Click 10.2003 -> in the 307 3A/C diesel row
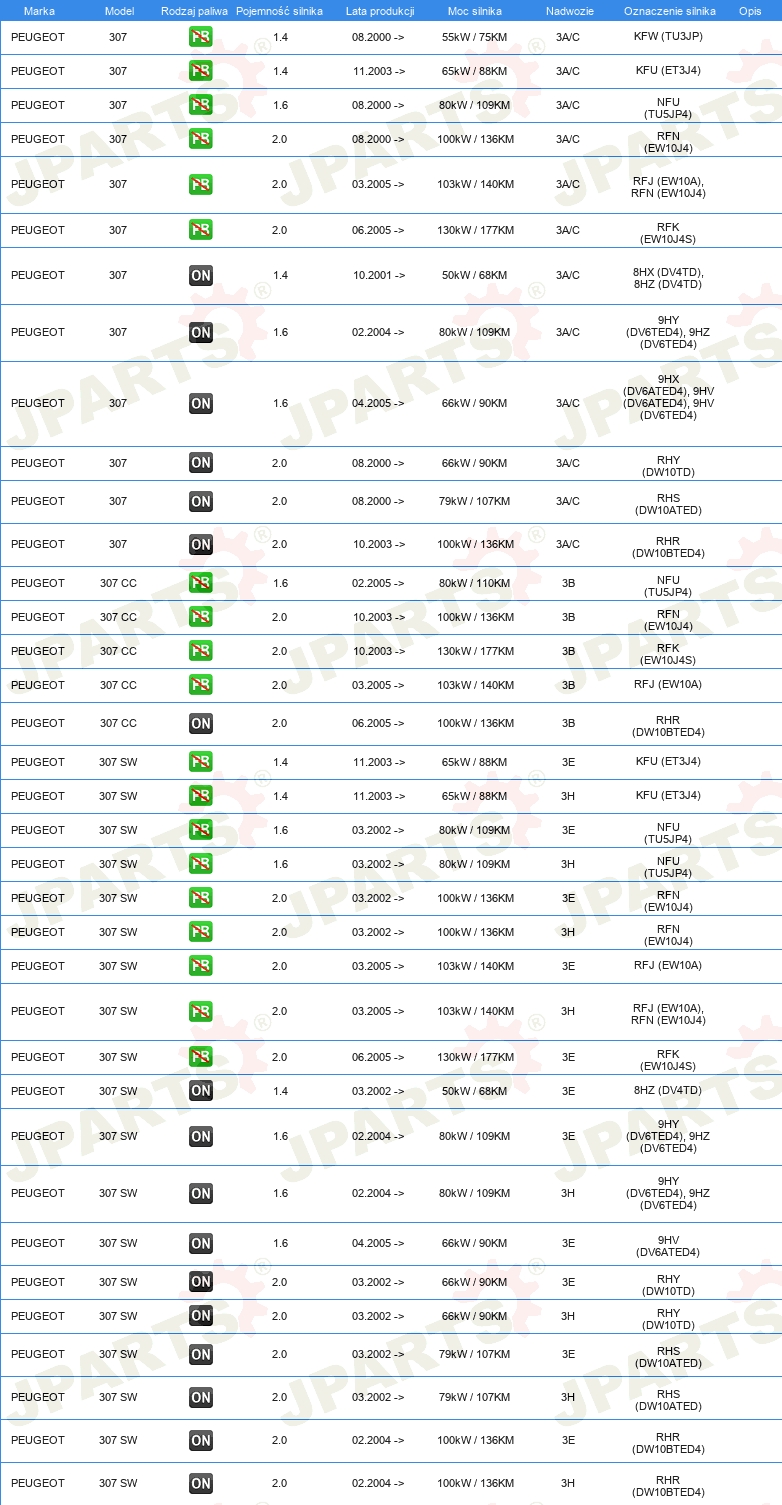This screenshot has height=1505, width=782. tap(378, 544)
